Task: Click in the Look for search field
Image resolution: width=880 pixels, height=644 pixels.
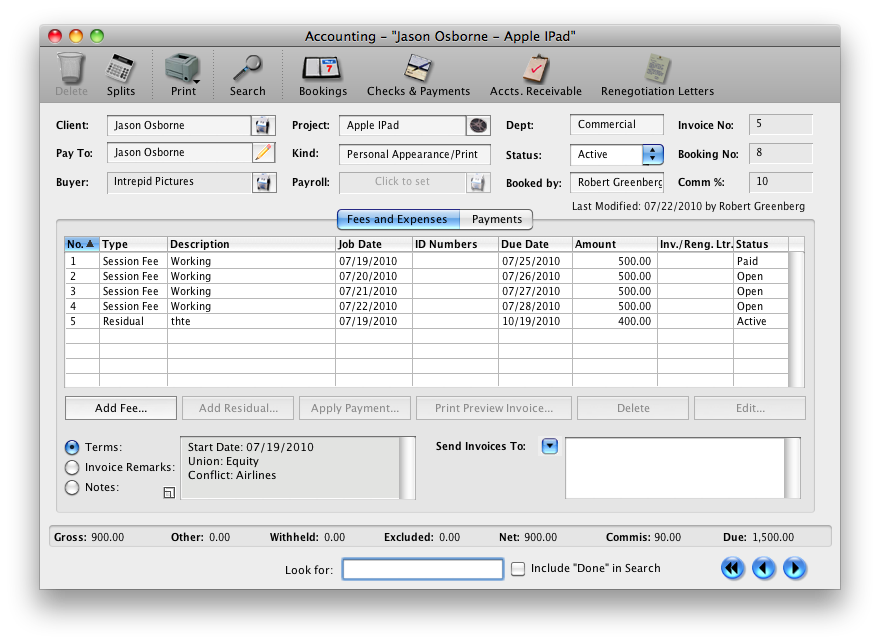Action: coord(423,569)
